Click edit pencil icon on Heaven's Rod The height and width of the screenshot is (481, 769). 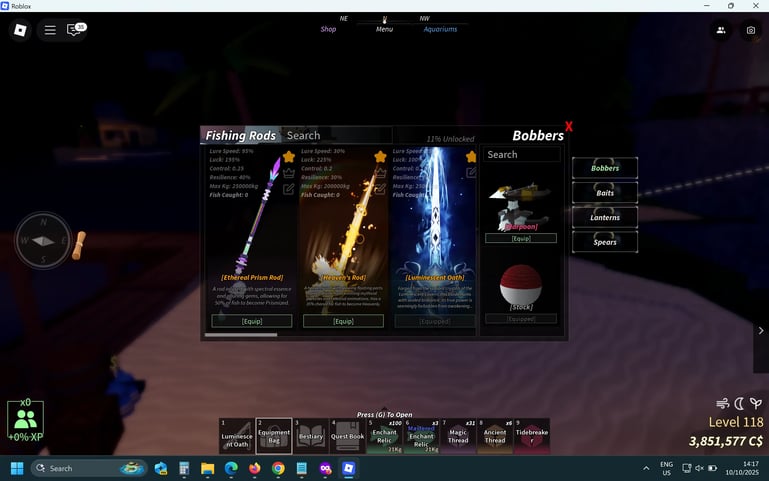380,188
